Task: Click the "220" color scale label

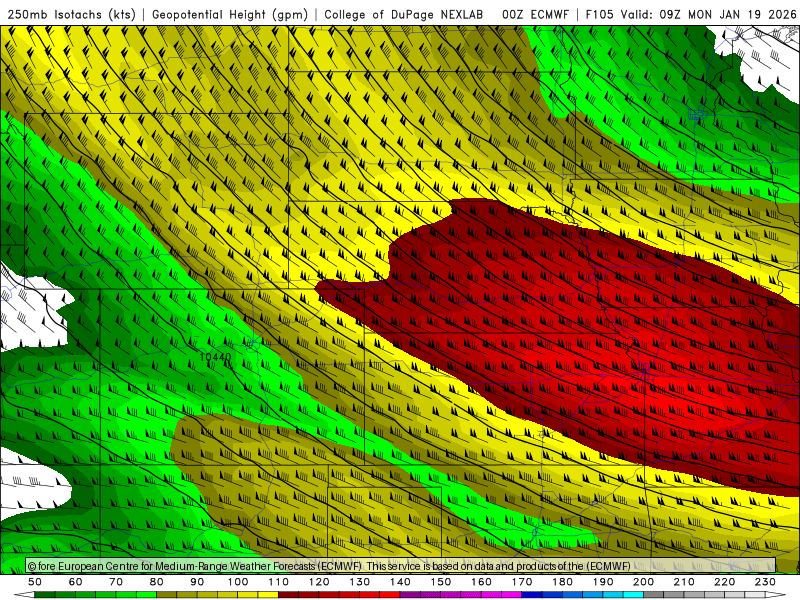Action: point(724,582)
